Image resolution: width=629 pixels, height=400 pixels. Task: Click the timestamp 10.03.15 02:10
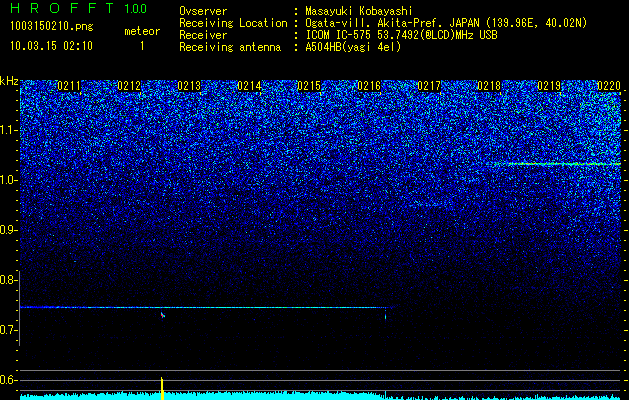click(51, 46)
